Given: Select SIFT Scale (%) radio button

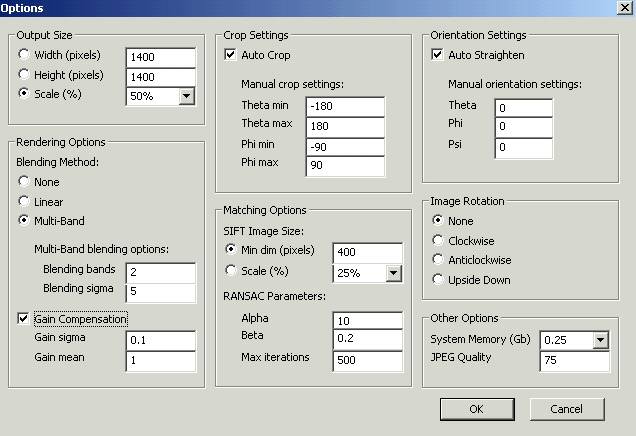Looking at the screenshot, I should click(x=231, y=270).
